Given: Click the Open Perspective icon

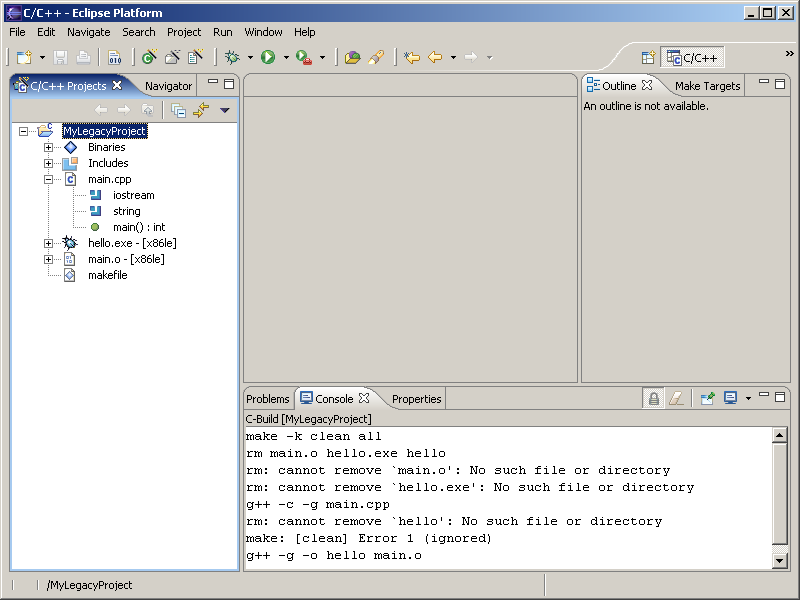Looking at the screenshot, I should tap(647, 58).
